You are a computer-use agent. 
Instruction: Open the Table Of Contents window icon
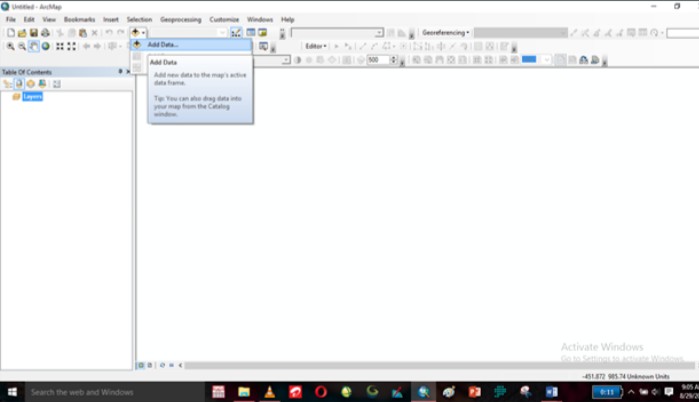pyautogui.click(x=251, y=33)
